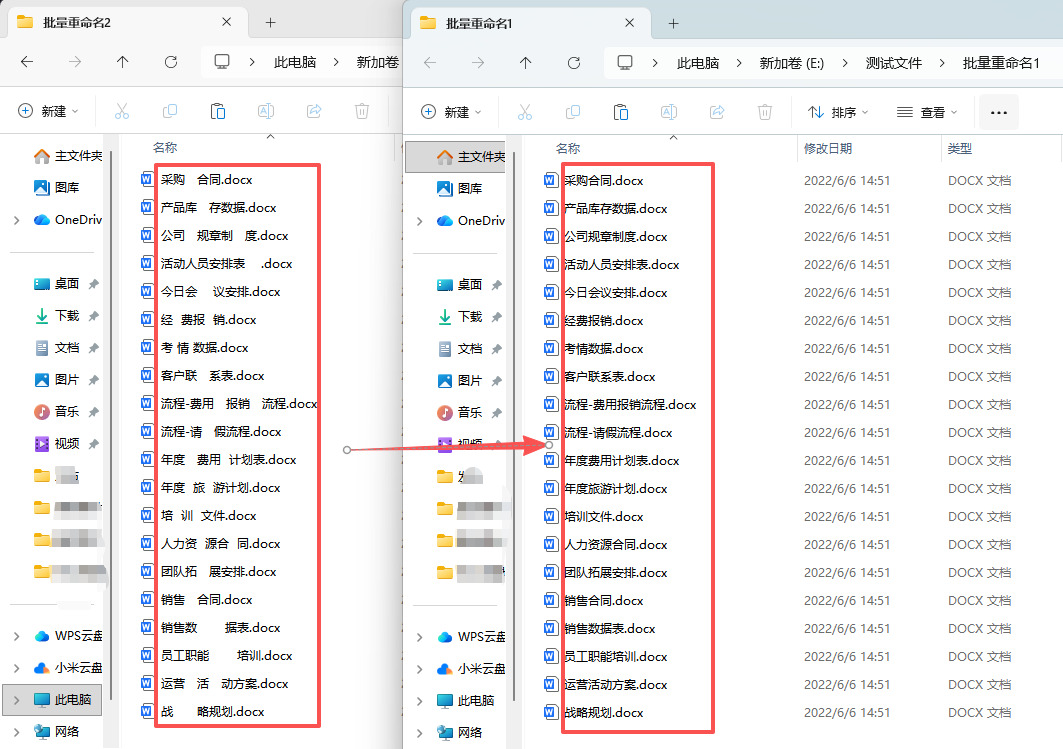Click Share icon in 批量重命名2 window toolbar

point(314,111)
